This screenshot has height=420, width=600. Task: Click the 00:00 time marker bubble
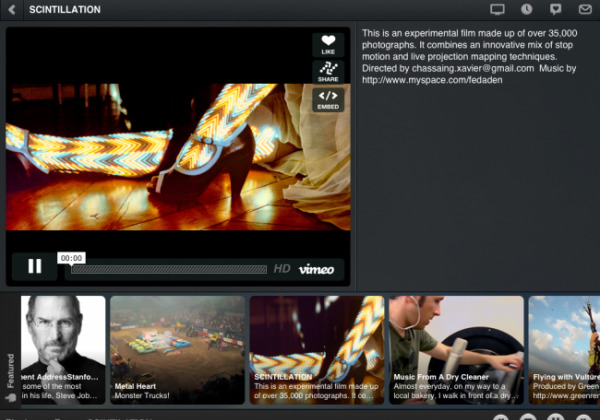tap(72, 258)
